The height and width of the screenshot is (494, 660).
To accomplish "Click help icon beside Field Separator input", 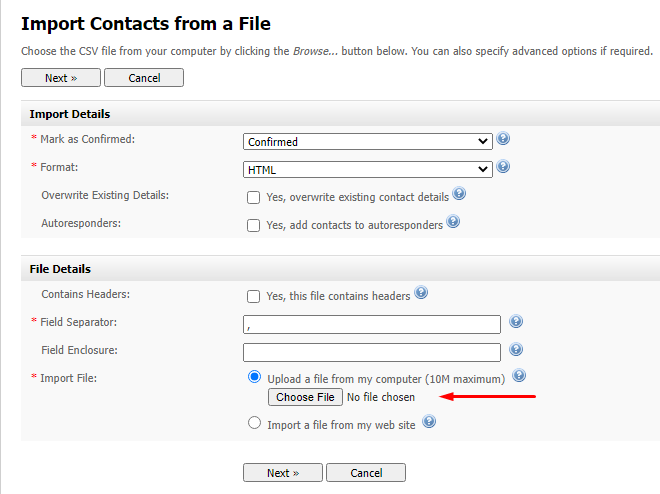I will pyautogui.click(x=516, y=322).
